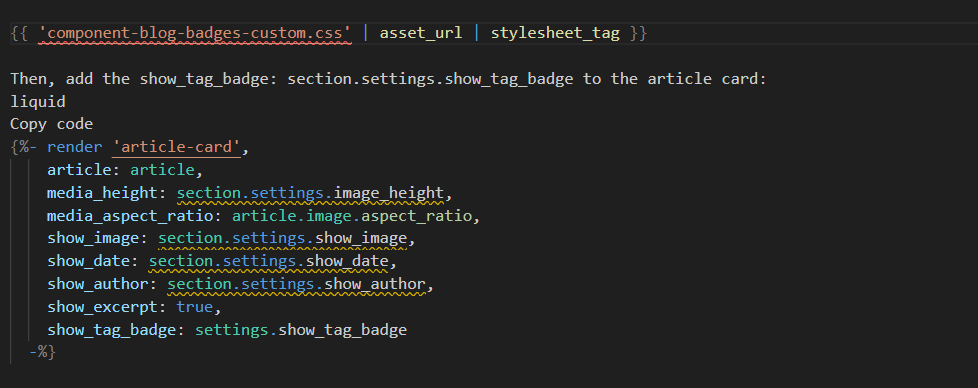Click the show_tag_badge parameter in last line
The image size is (978, 388).
112,330
